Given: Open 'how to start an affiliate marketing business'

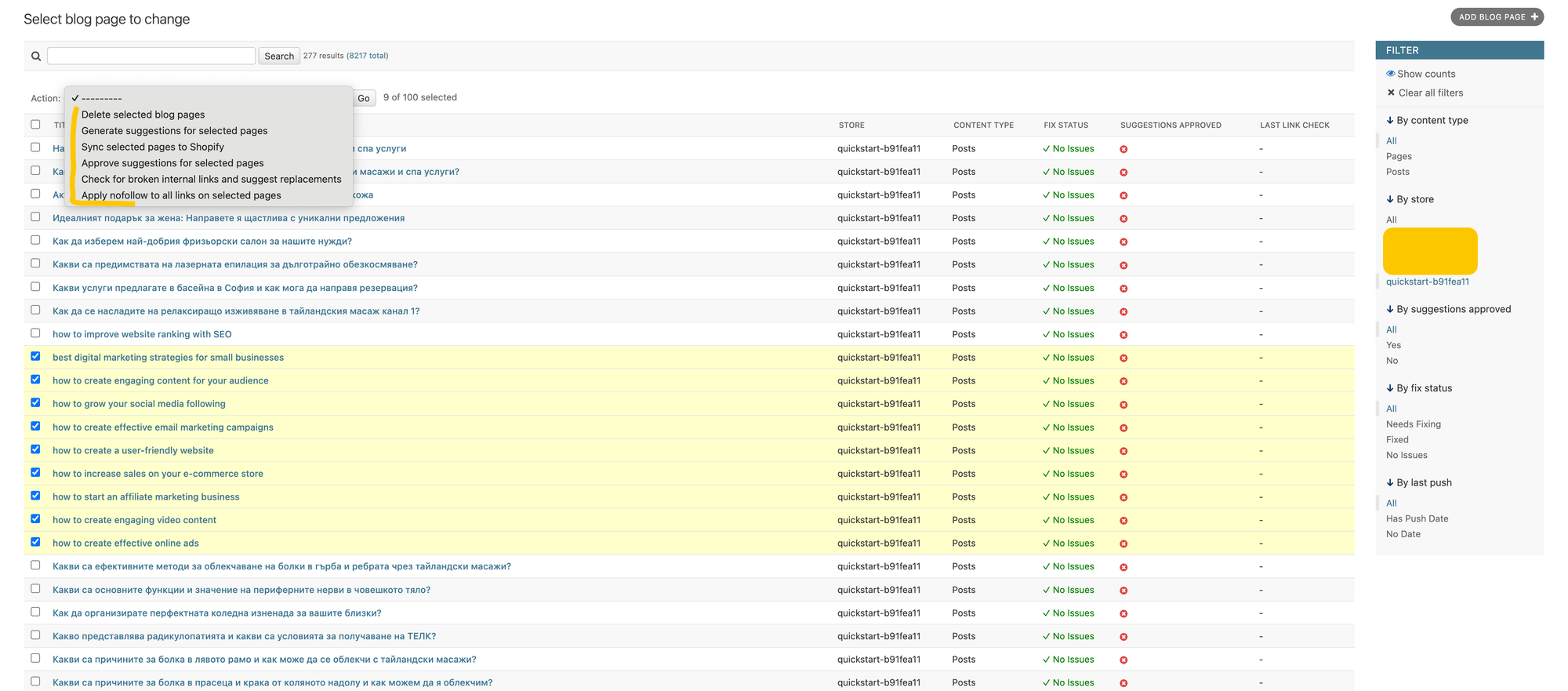Looking at the screenshot, I should click(x=146, y=496).
